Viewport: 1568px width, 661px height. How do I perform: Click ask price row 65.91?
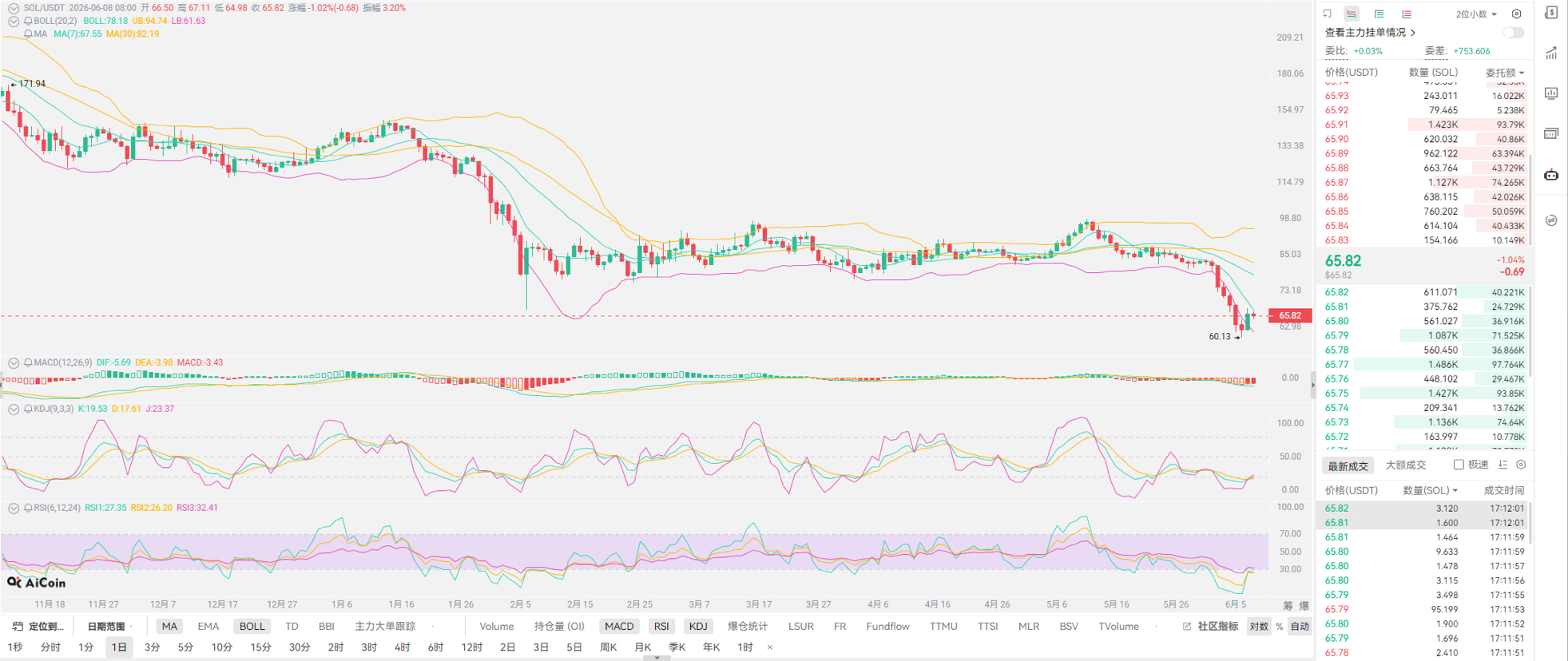pos(1424,125)
